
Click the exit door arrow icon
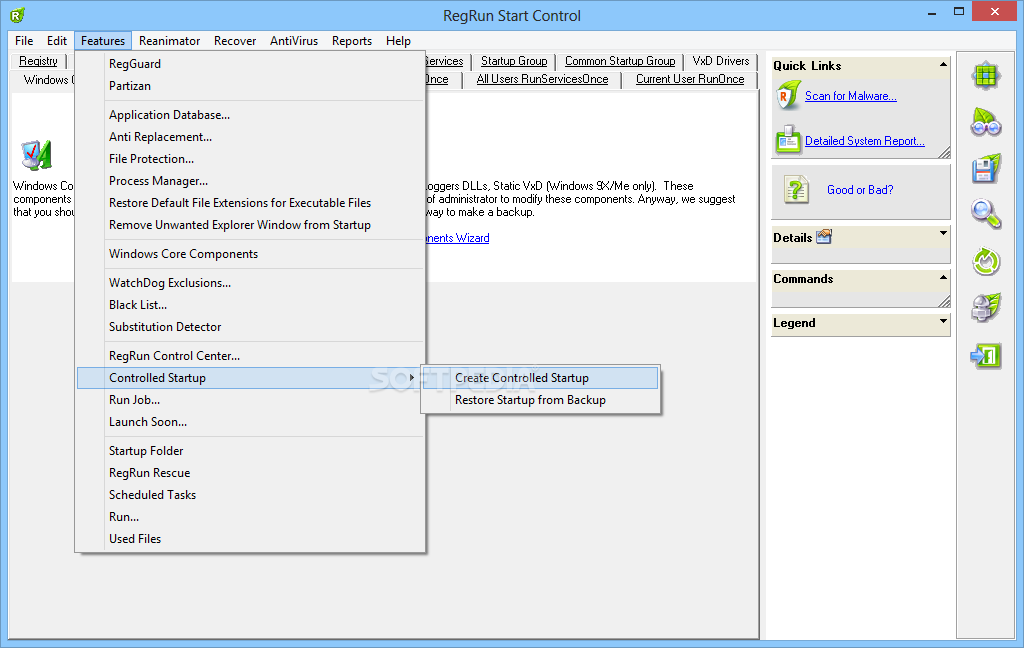tap(985, 356)
